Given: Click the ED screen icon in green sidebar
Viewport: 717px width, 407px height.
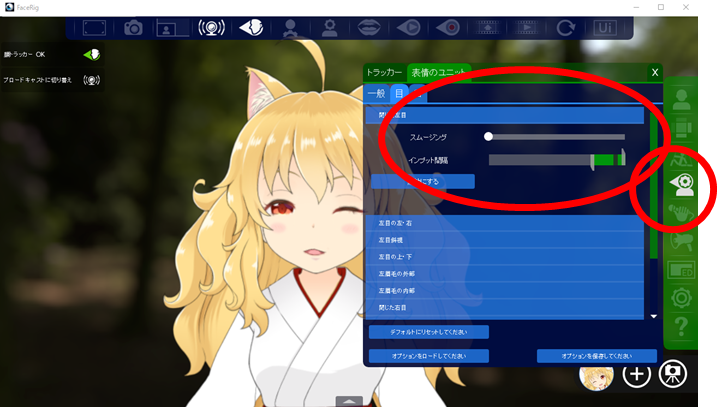Looking at the screenshot, I should 681,270.
